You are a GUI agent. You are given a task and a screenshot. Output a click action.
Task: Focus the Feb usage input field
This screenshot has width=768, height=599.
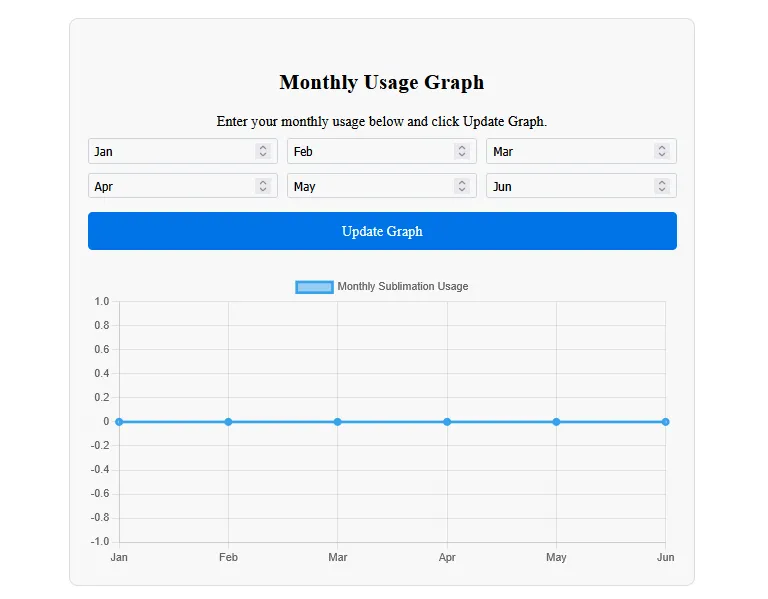pyautogui.click(x=369, y=151)
